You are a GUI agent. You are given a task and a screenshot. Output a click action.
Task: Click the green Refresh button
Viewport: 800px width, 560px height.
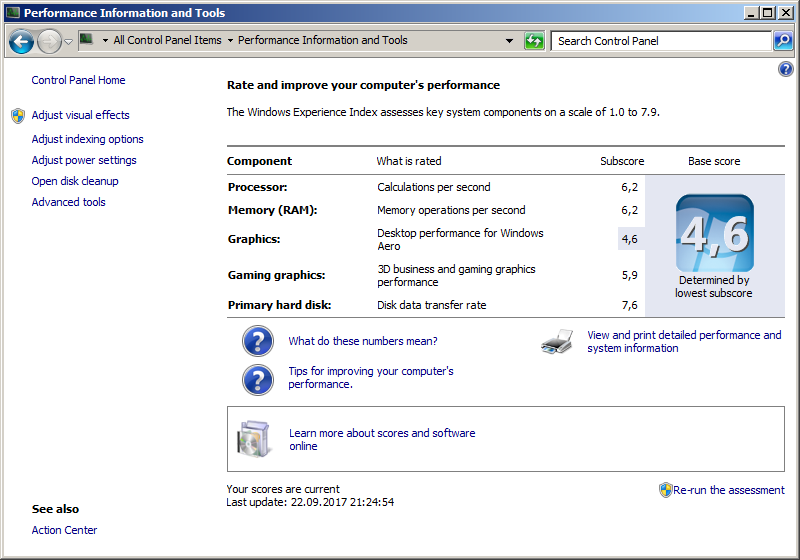tap(534, 41)
